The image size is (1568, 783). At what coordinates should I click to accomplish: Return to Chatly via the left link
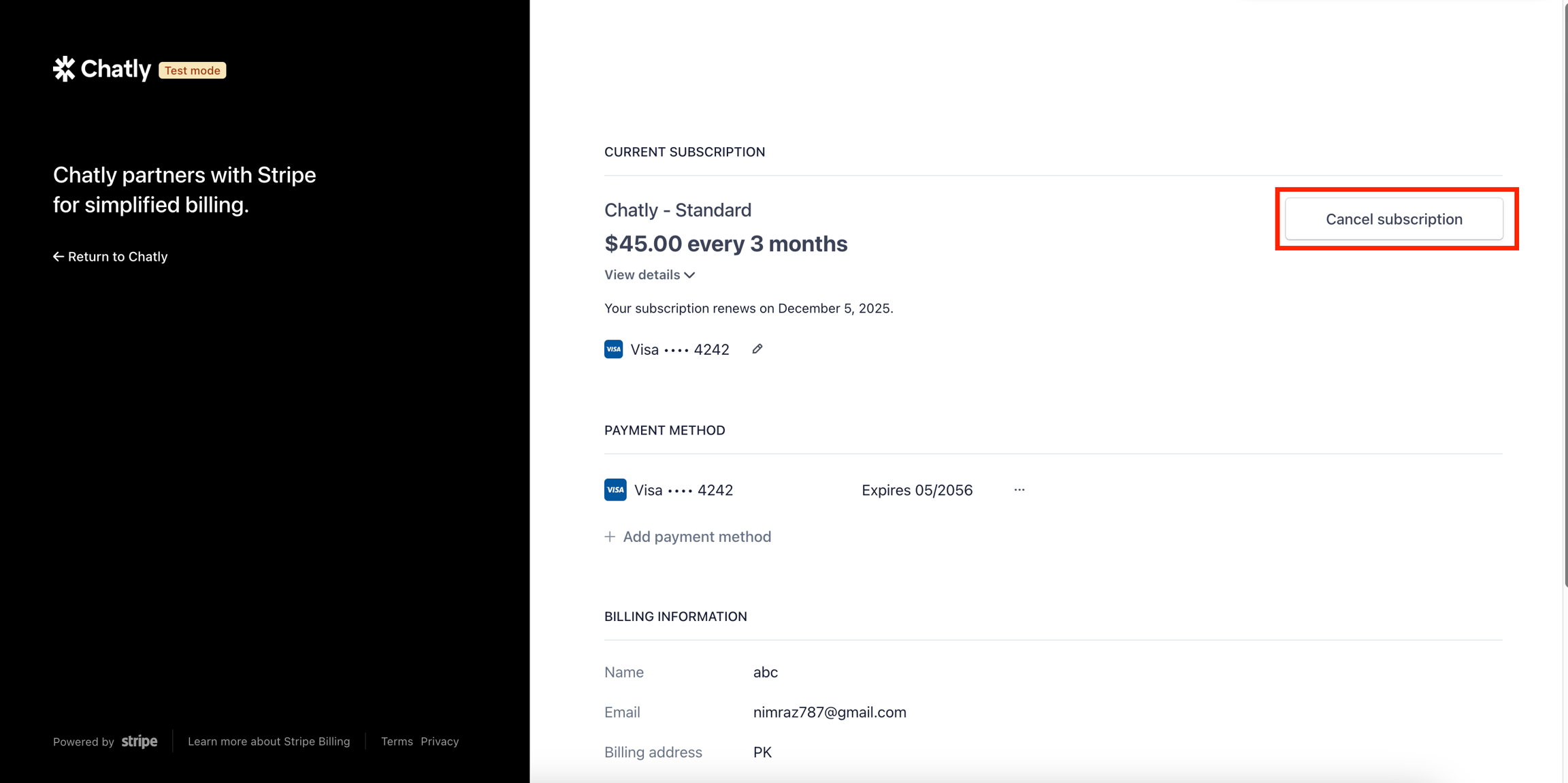point(117,257)
